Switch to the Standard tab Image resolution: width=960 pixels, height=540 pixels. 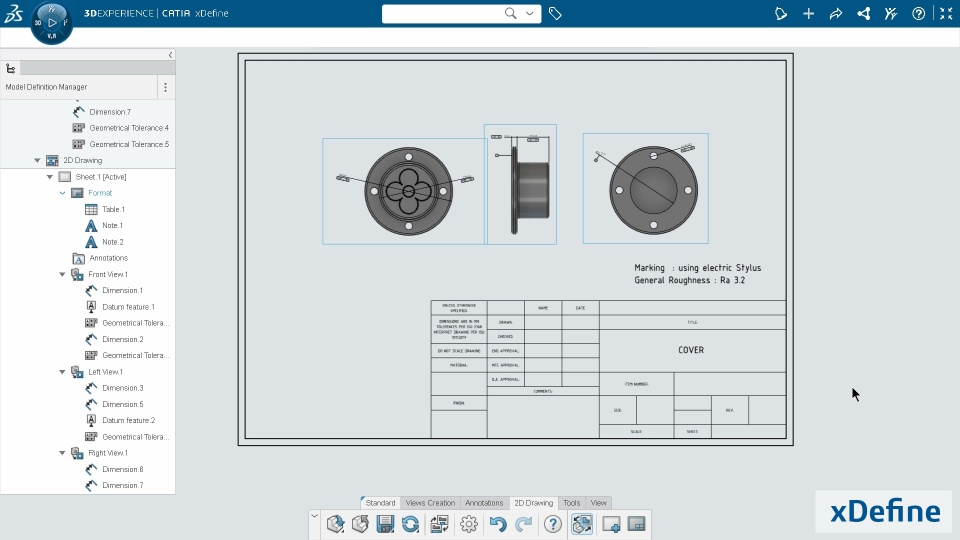click(x=380, y=503)
